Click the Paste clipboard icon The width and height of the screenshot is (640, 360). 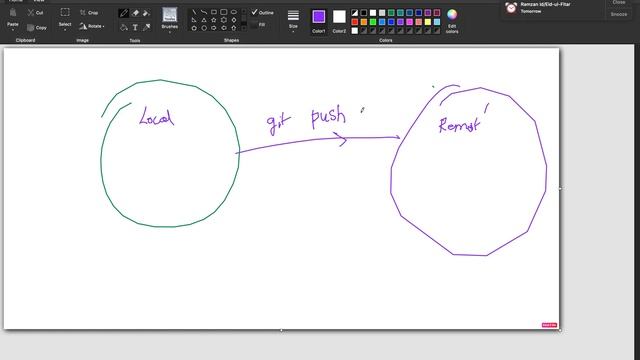tap(13, 13)
